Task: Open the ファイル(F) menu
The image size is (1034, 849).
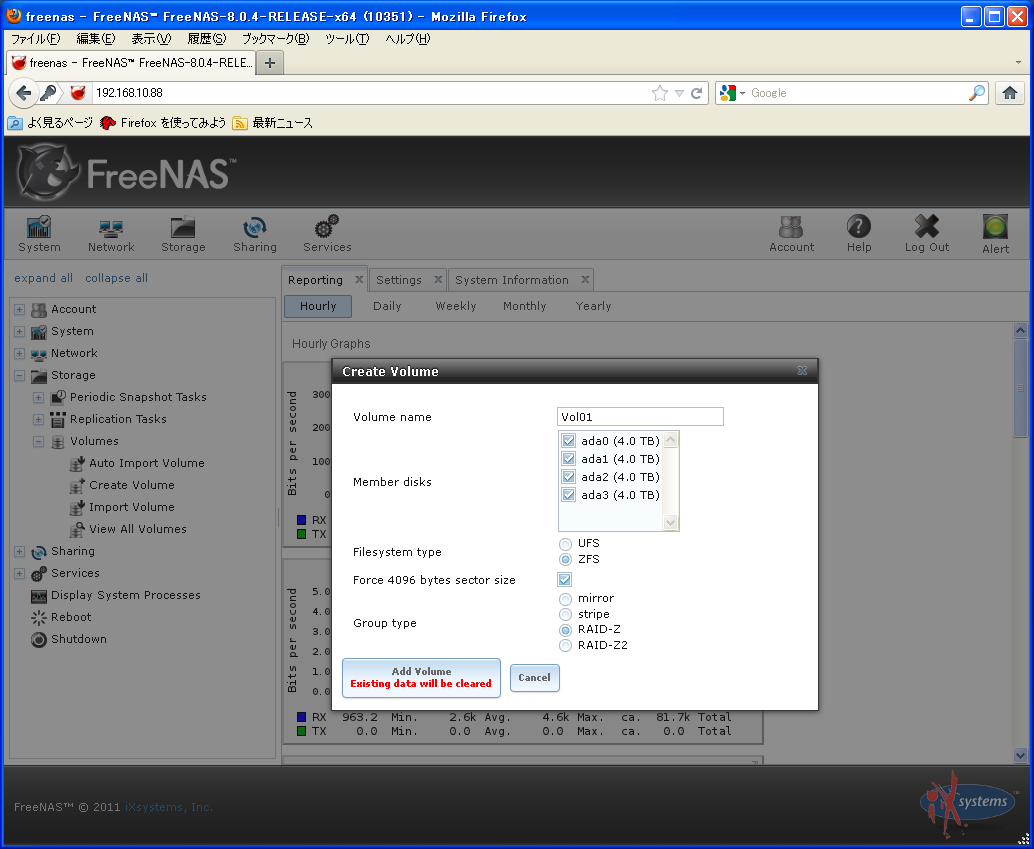Action: point(36,39)
